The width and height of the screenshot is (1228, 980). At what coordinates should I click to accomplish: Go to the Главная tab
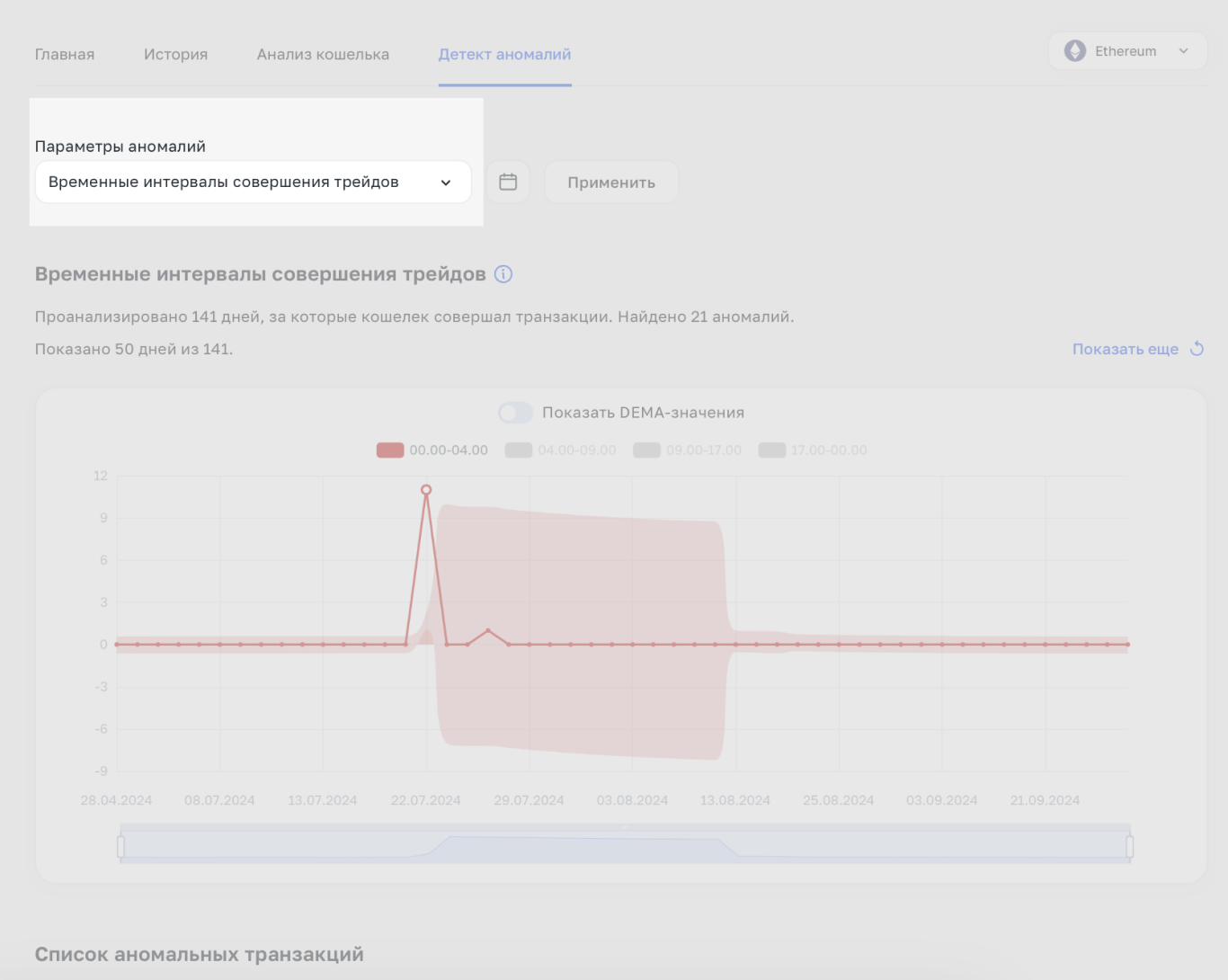pos(65,54)
